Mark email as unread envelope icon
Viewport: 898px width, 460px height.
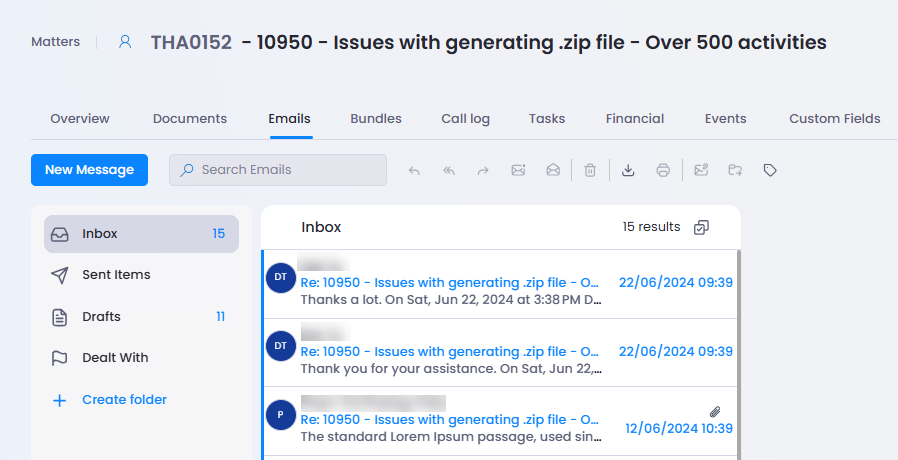tap(518, 170)
